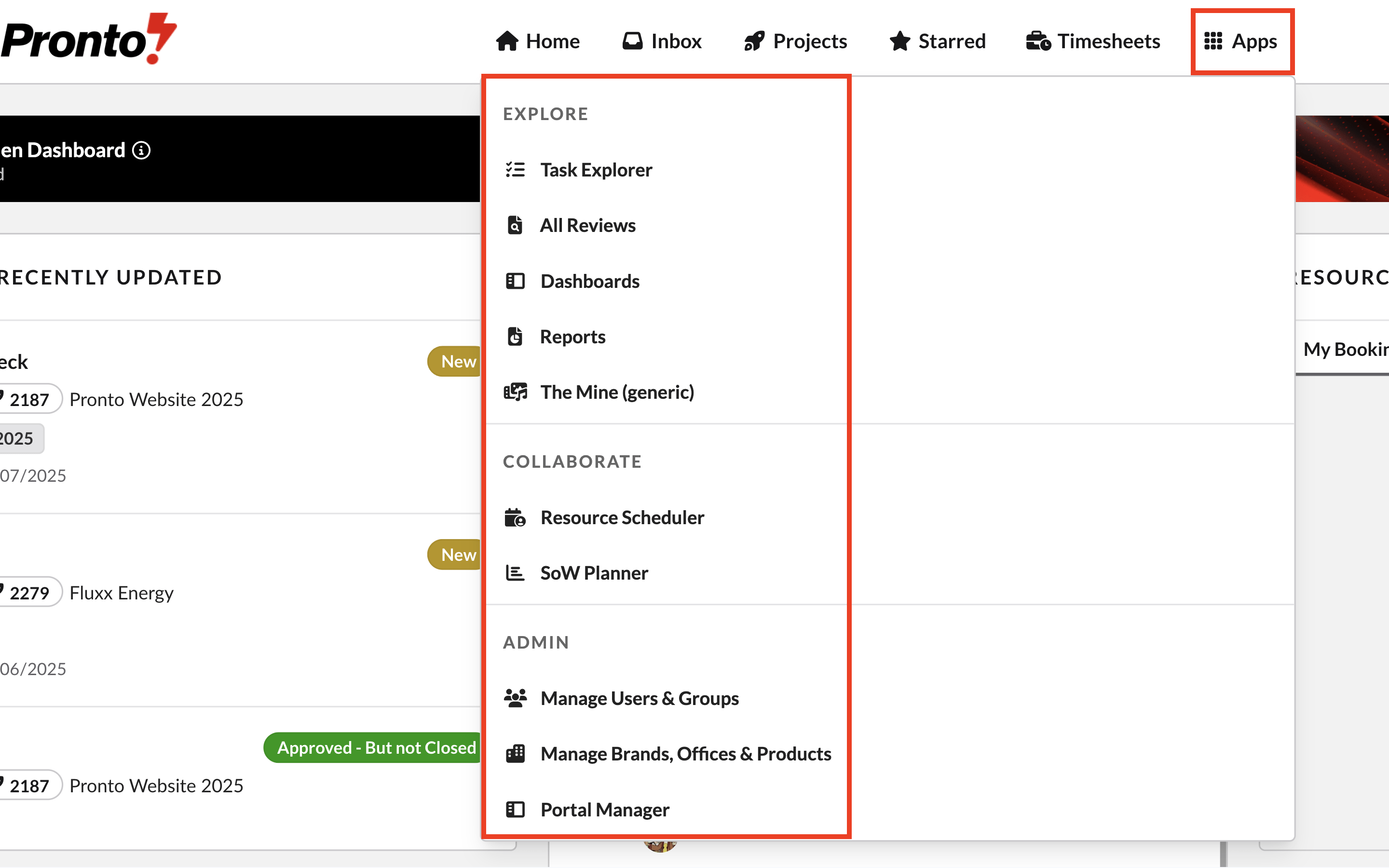This screenshot has height=868, width=1389.
Task: Open Manage Brands, Offices & Products
Action: (685, 754)
